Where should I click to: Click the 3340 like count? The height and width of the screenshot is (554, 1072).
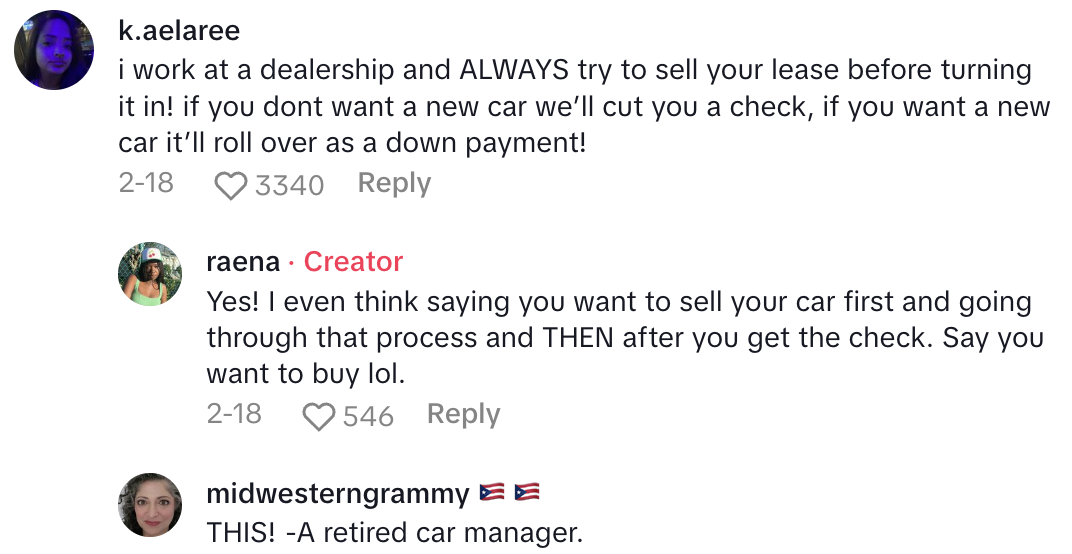coord(289,185)
